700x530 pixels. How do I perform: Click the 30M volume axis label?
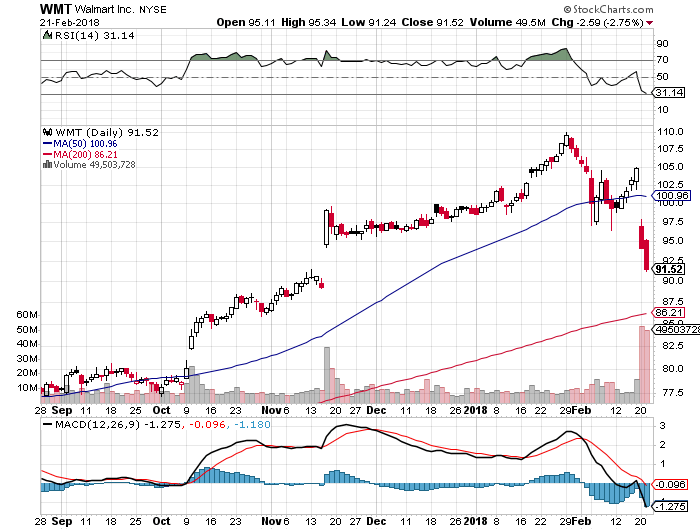coord(27,359)
